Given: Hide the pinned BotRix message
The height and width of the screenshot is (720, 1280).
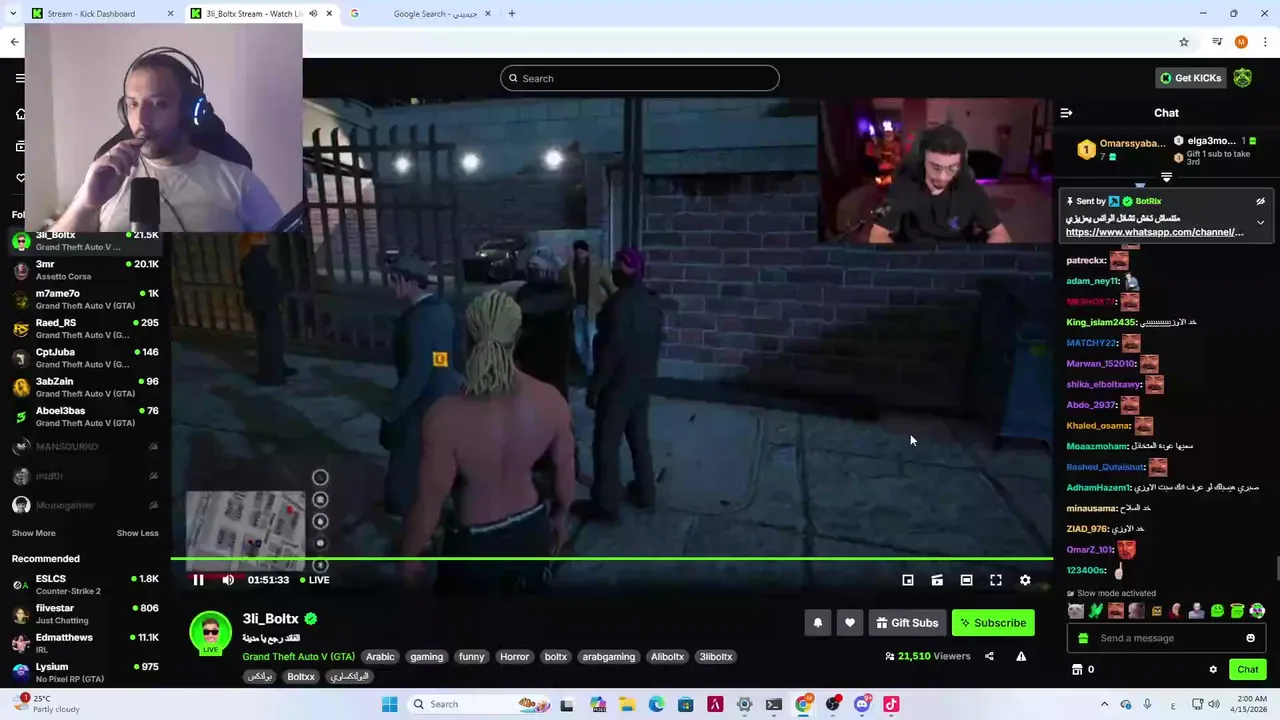Looking at the screenshot, I should click(x=1260, y=201).
